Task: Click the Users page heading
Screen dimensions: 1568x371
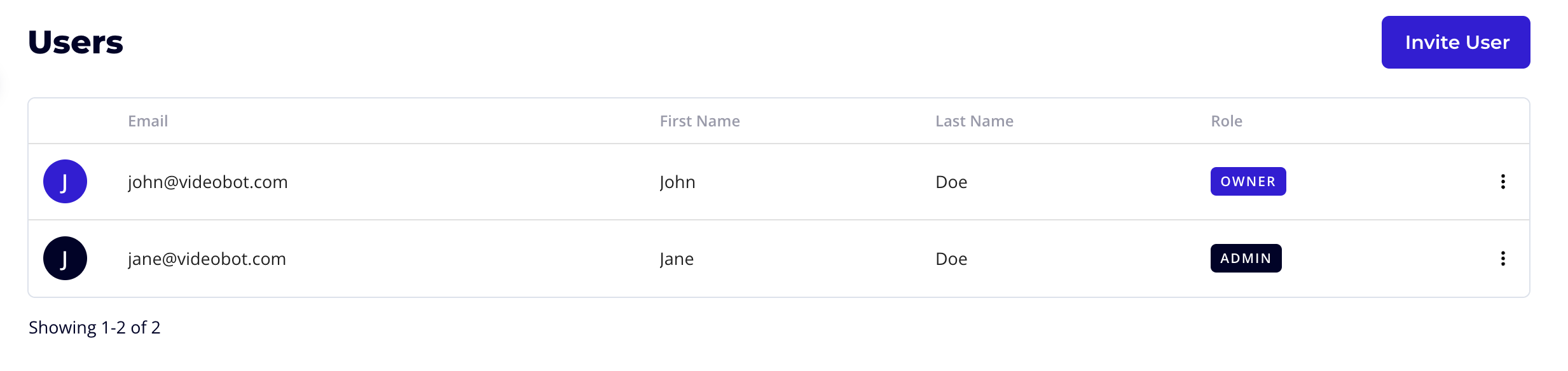Action: click(76, 43)
